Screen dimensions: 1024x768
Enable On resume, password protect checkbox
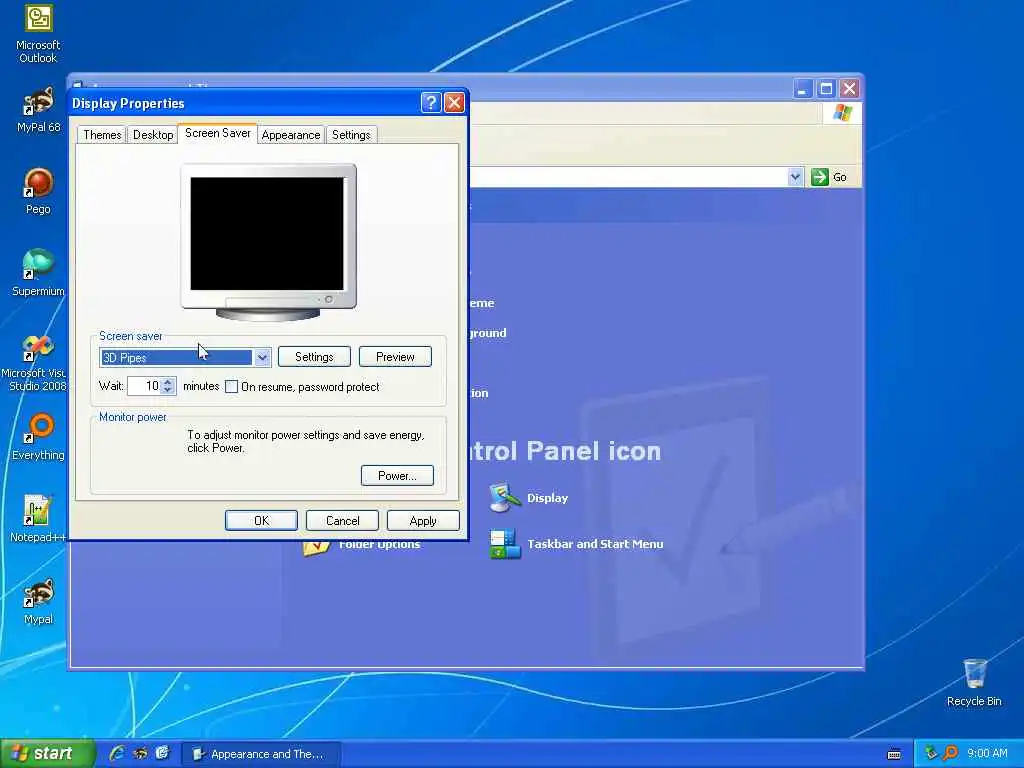click(231, 387)
